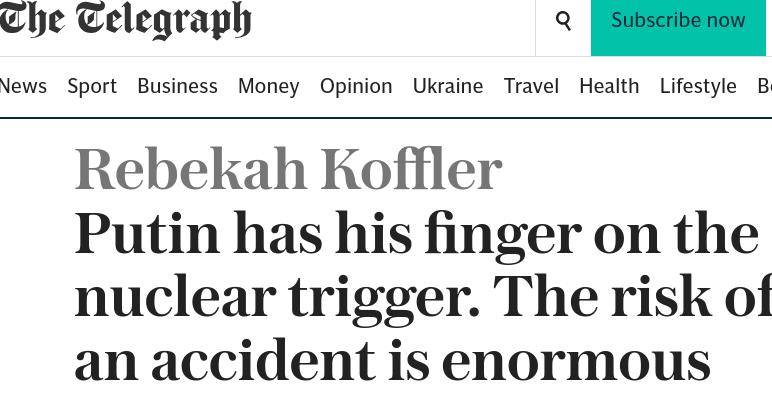Click the partially visible nav item after Lifestyle
This screenshot has height=396, width=772.
point(765,86)
